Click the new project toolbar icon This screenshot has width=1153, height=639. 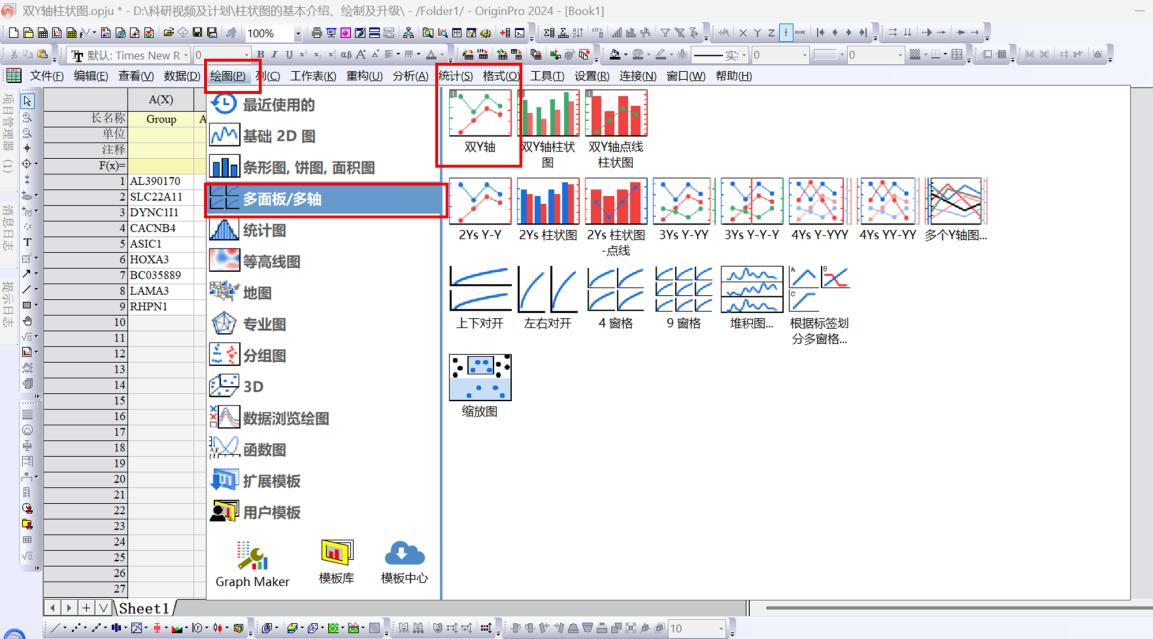pos(13,33)
